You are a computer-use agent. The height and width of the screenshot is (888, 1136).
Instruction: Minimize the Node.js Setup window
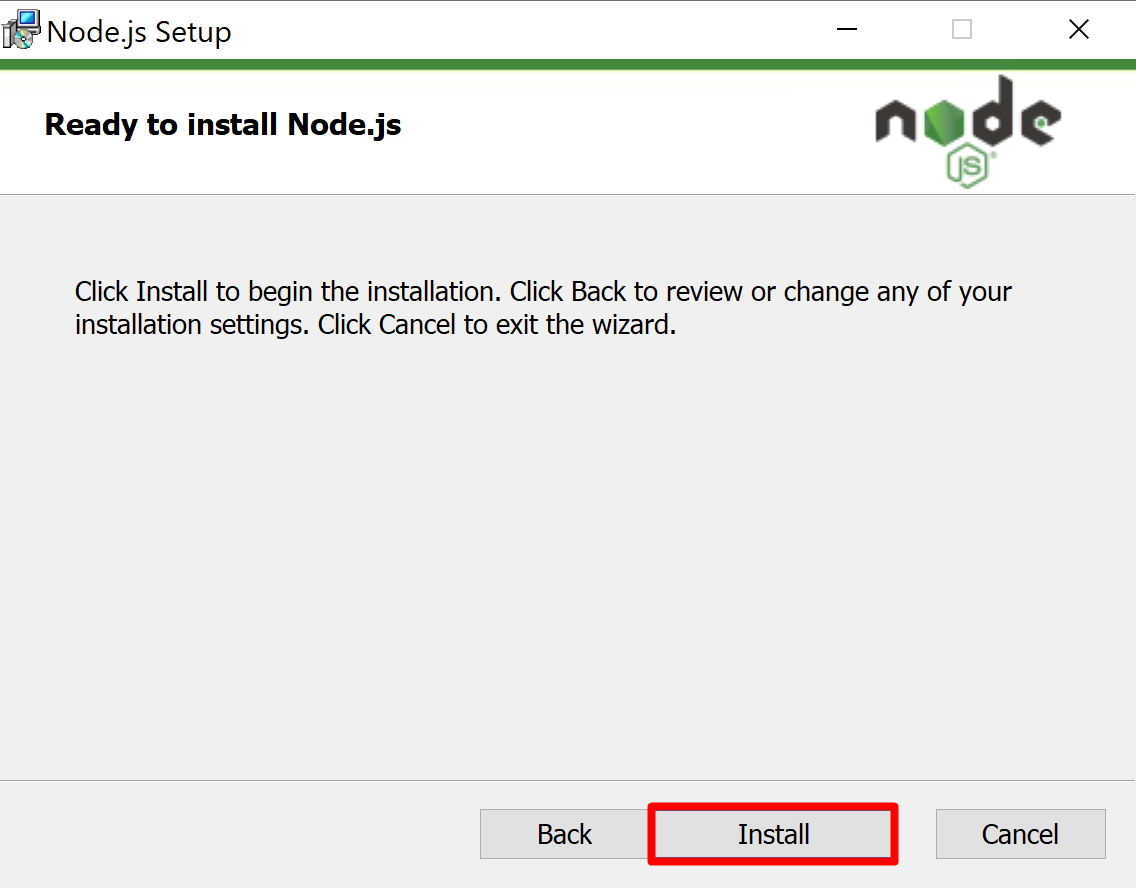point(847,30)
